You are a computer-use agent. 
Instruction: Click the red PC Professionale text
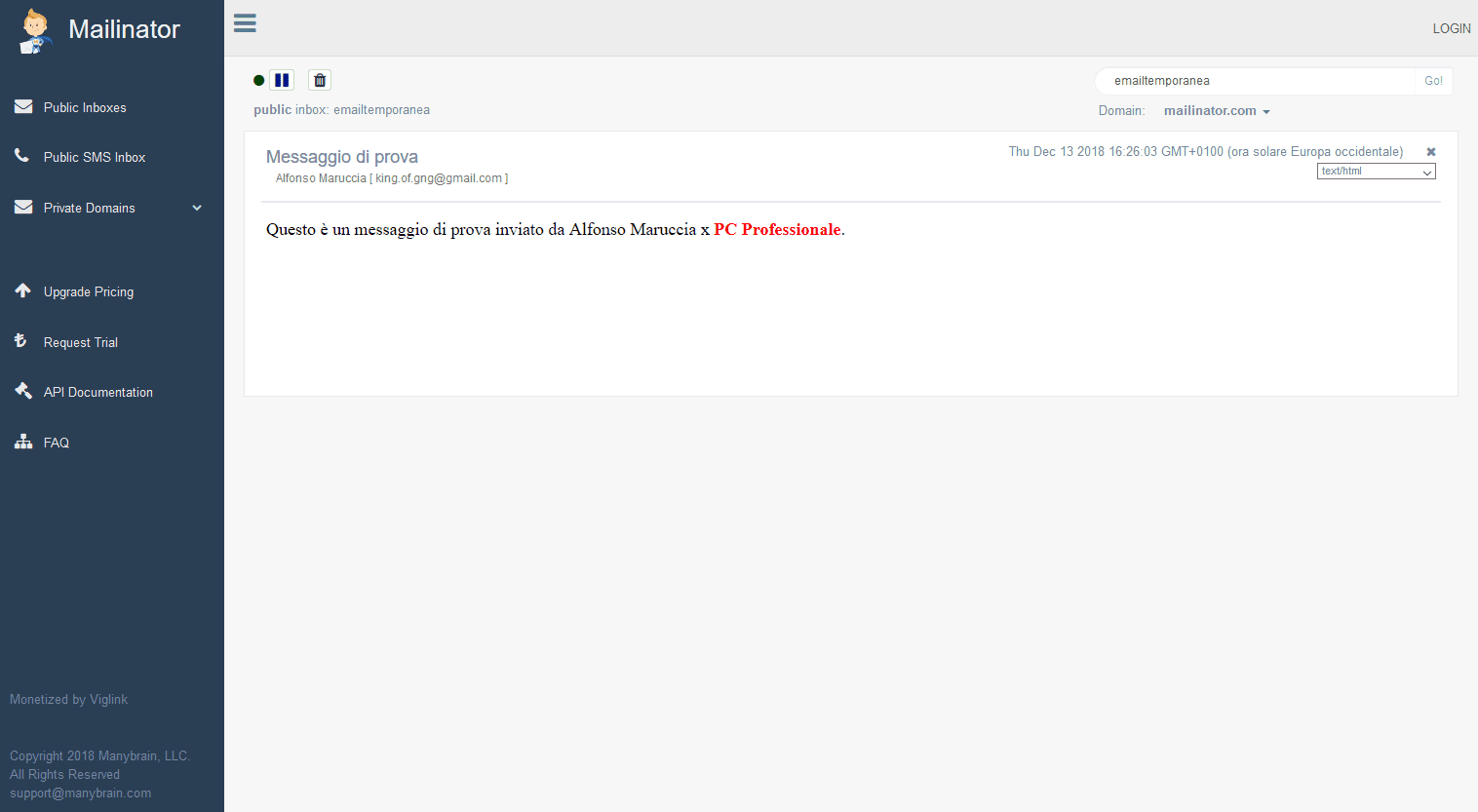(776, 230)
